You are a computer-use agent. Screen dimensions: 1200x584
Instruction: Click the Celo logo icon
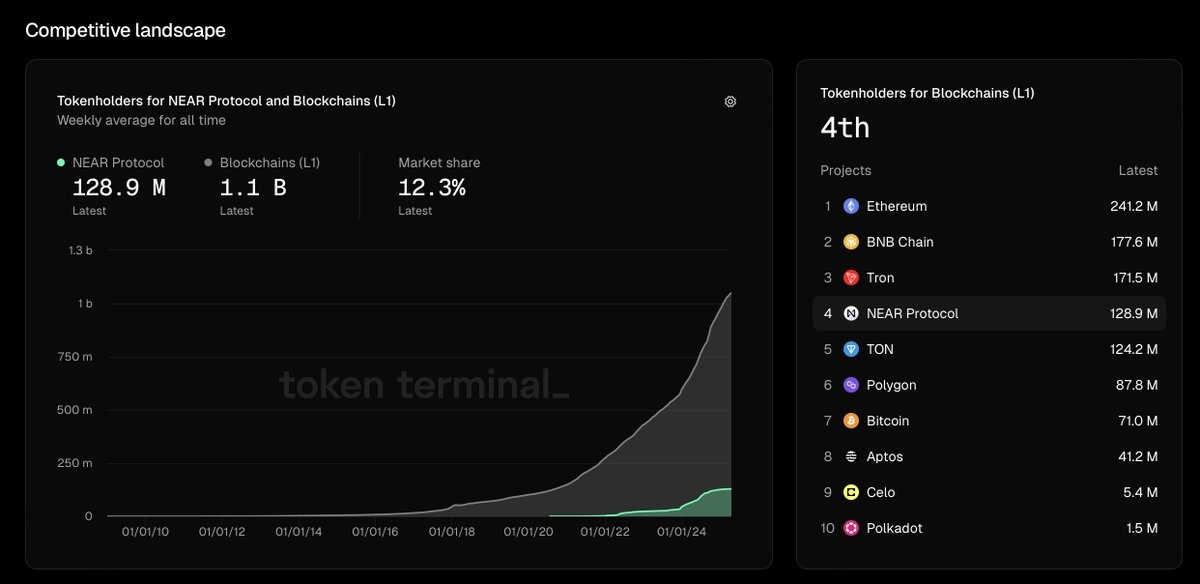pyautogui.click(x=851, y=492)
